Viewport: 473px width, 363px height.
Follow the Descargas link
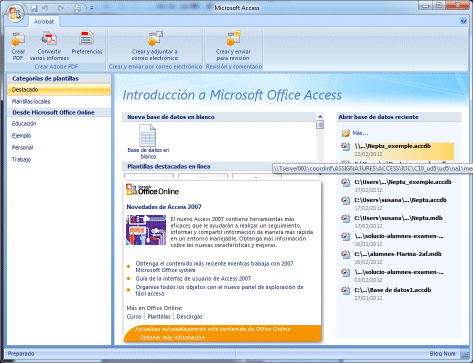(x=189, y=317)
